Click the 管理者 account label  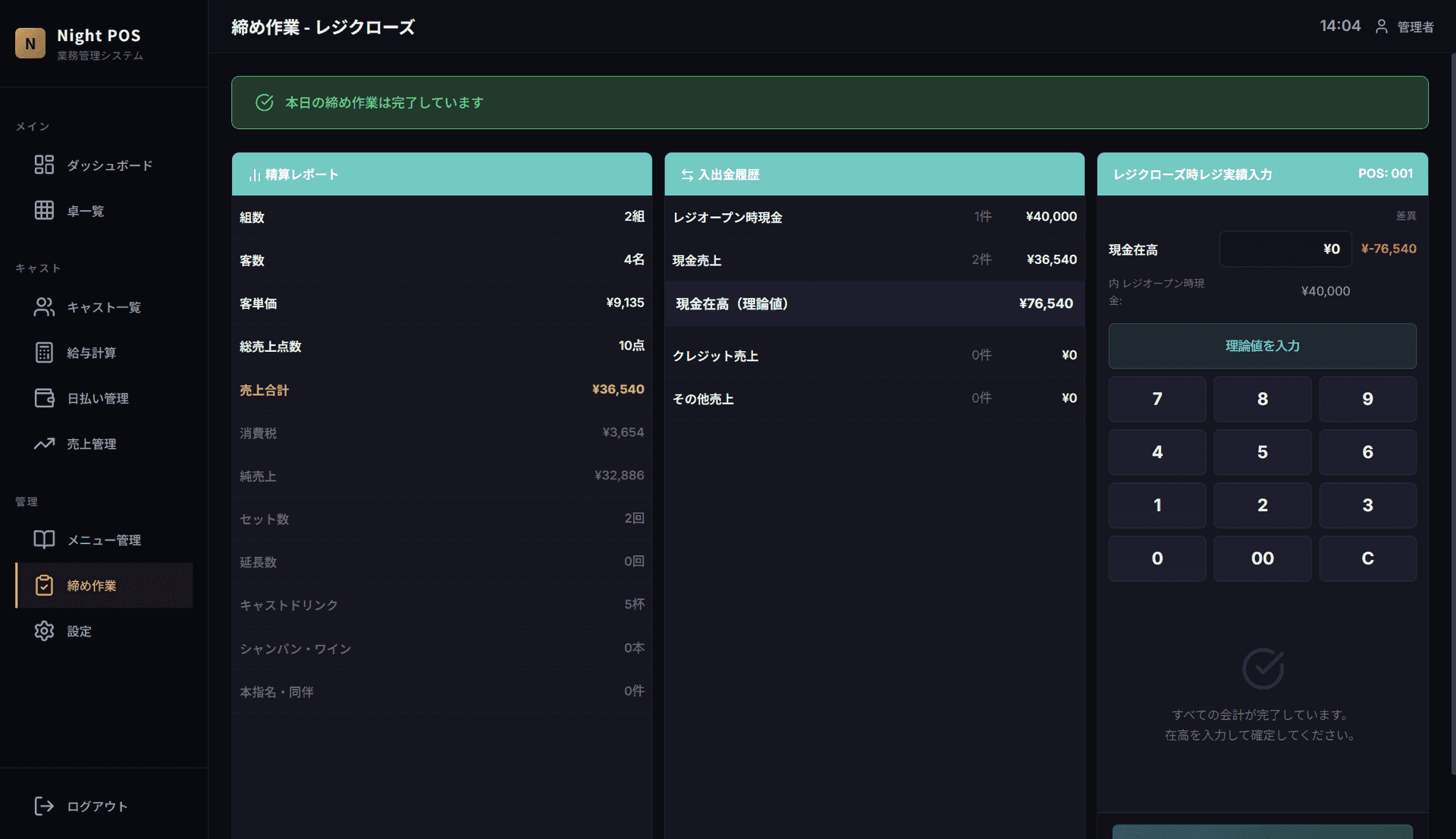coord(1415,27)
